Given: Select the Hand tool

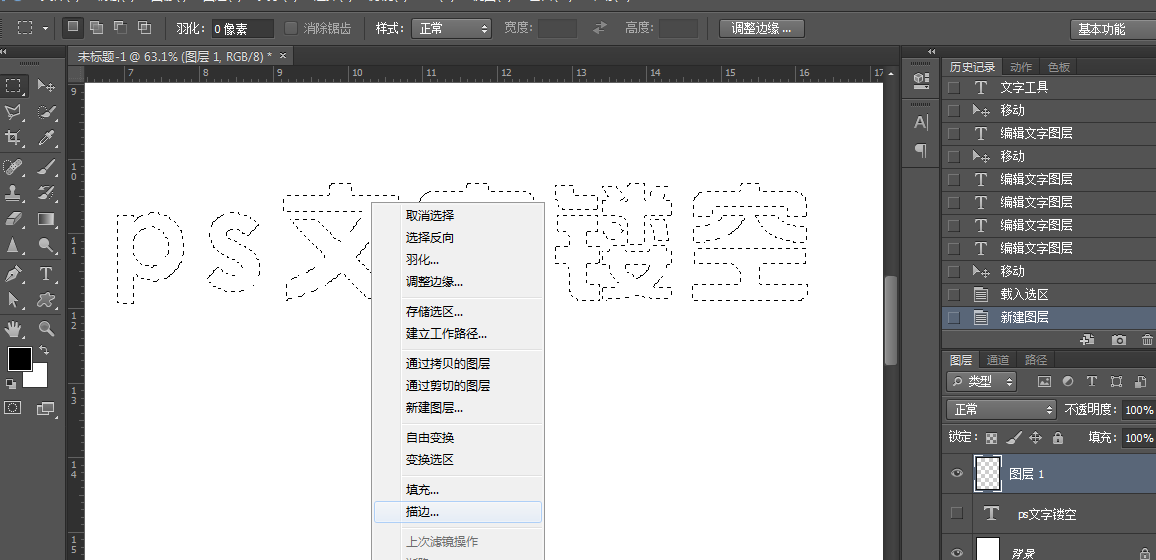Looking at the screenshot, I should (x=13, y=329).
